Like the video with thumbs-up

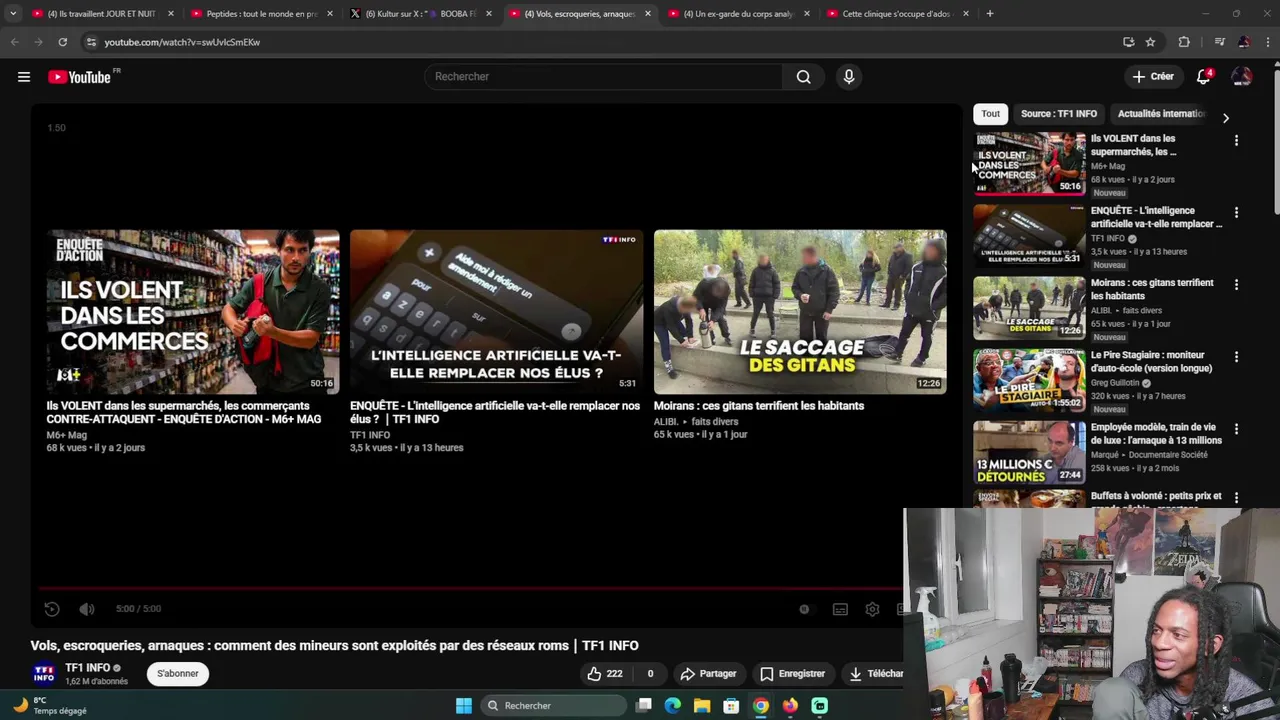[x=604, y=674]
